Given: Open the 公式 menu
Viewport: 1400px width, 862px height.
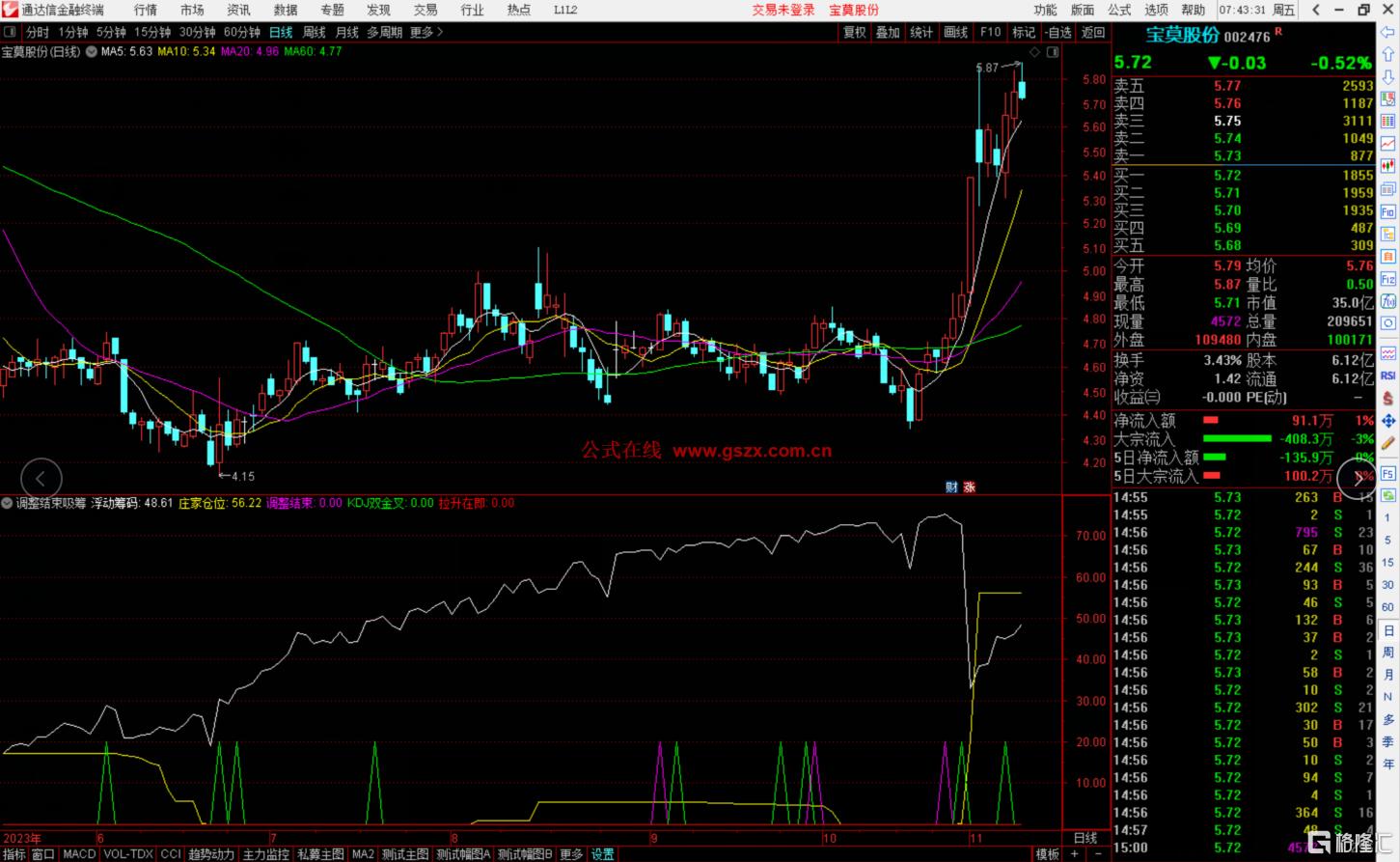Looking at the screenshot, I should tap(1119, 10).
